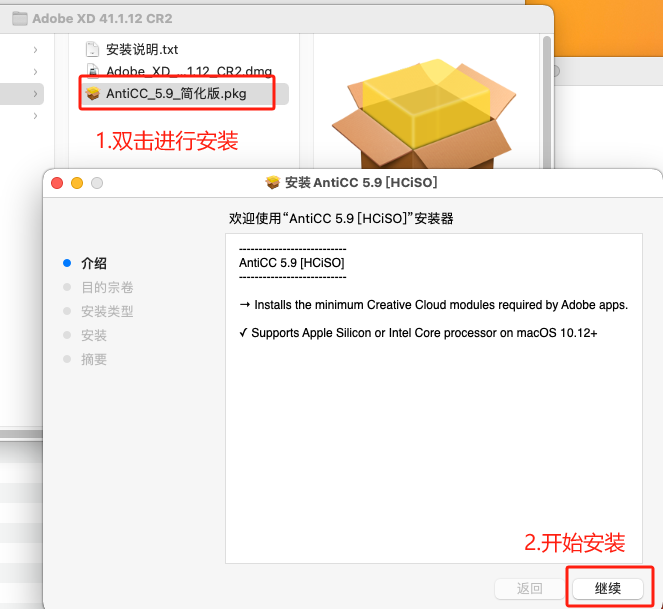This screenshot has height=609, width=663.
Task: Select the Adobe_XD dmg file in Finder
Action: 189,71
